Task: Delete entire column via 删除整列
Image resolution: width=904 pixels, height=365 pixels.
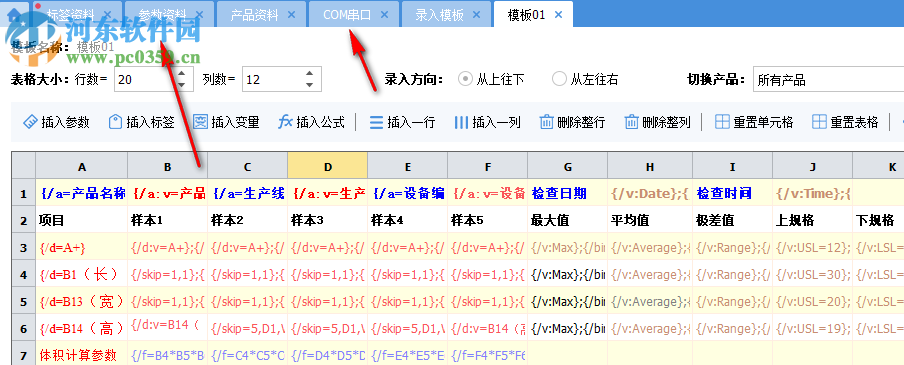Action: tap(658, 122)
